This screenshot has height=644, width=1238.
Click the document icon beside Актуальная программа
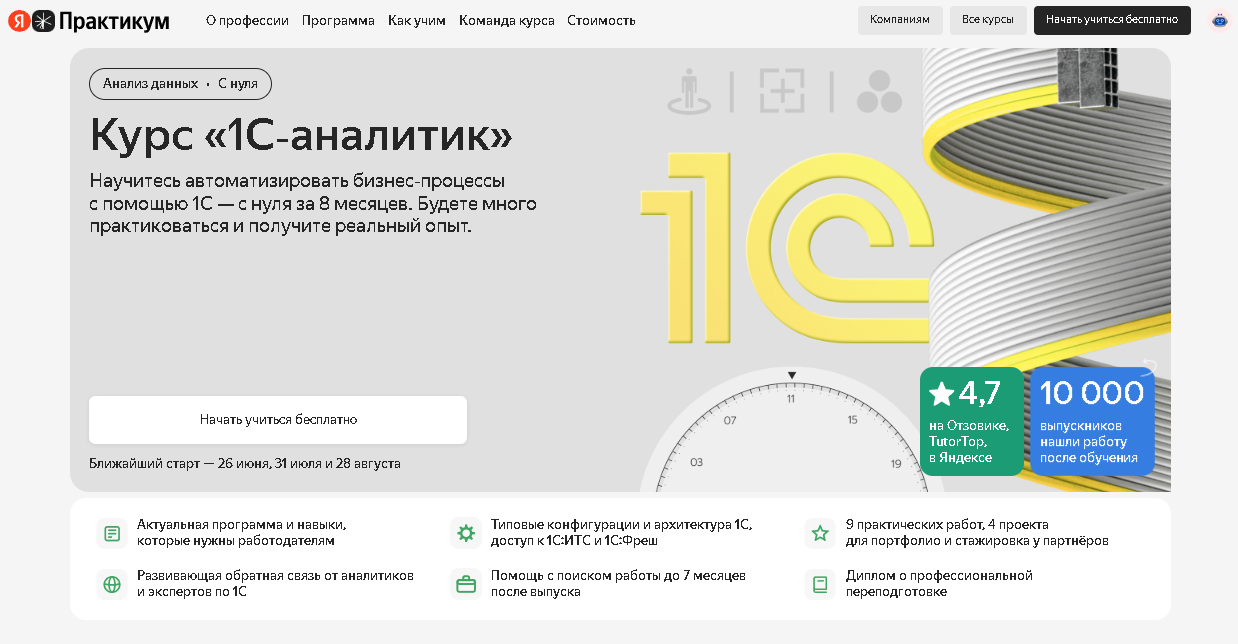pos(112,533)
